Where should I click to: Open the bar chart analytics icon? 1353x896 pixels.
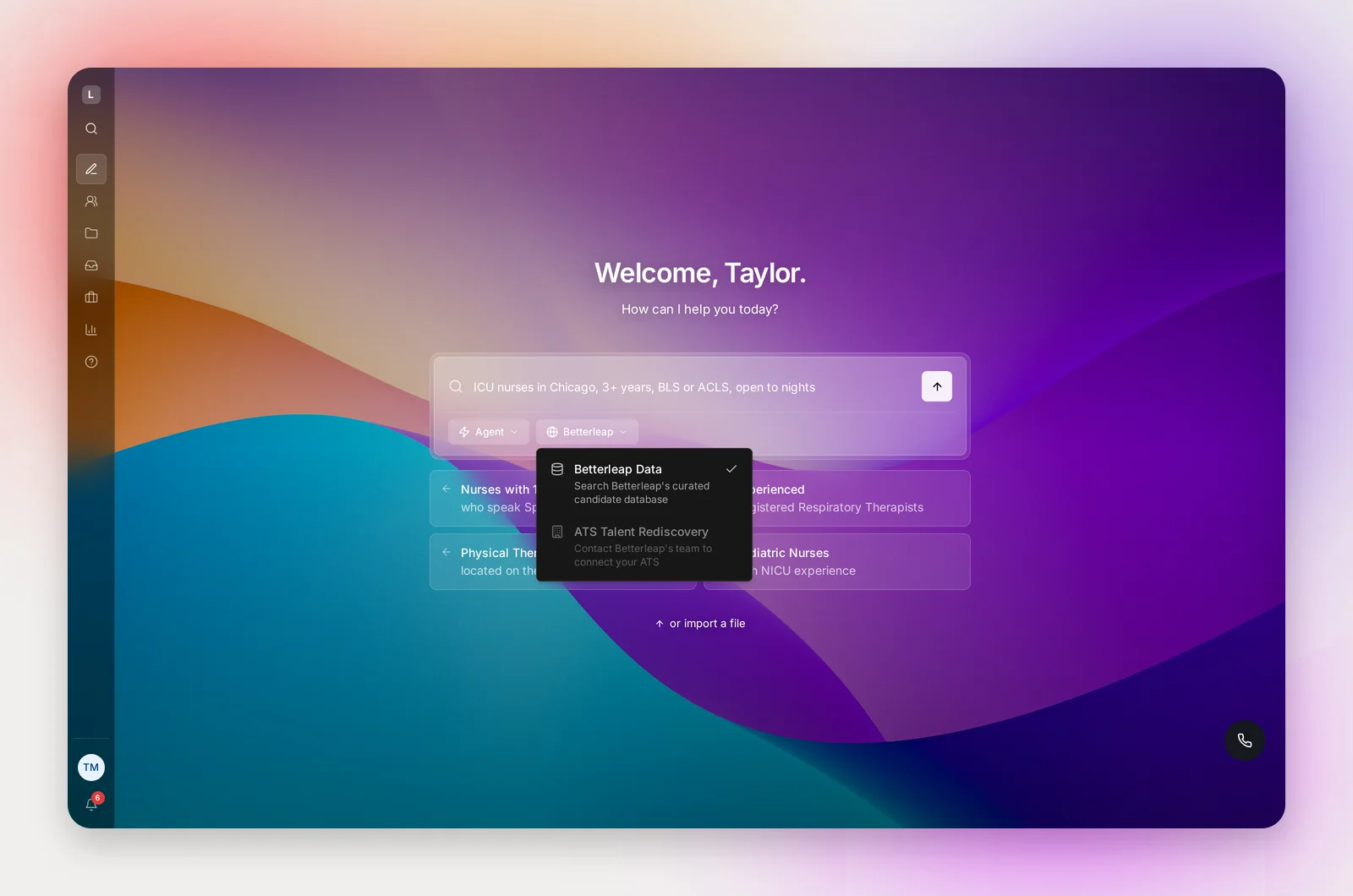click(91, 330)
